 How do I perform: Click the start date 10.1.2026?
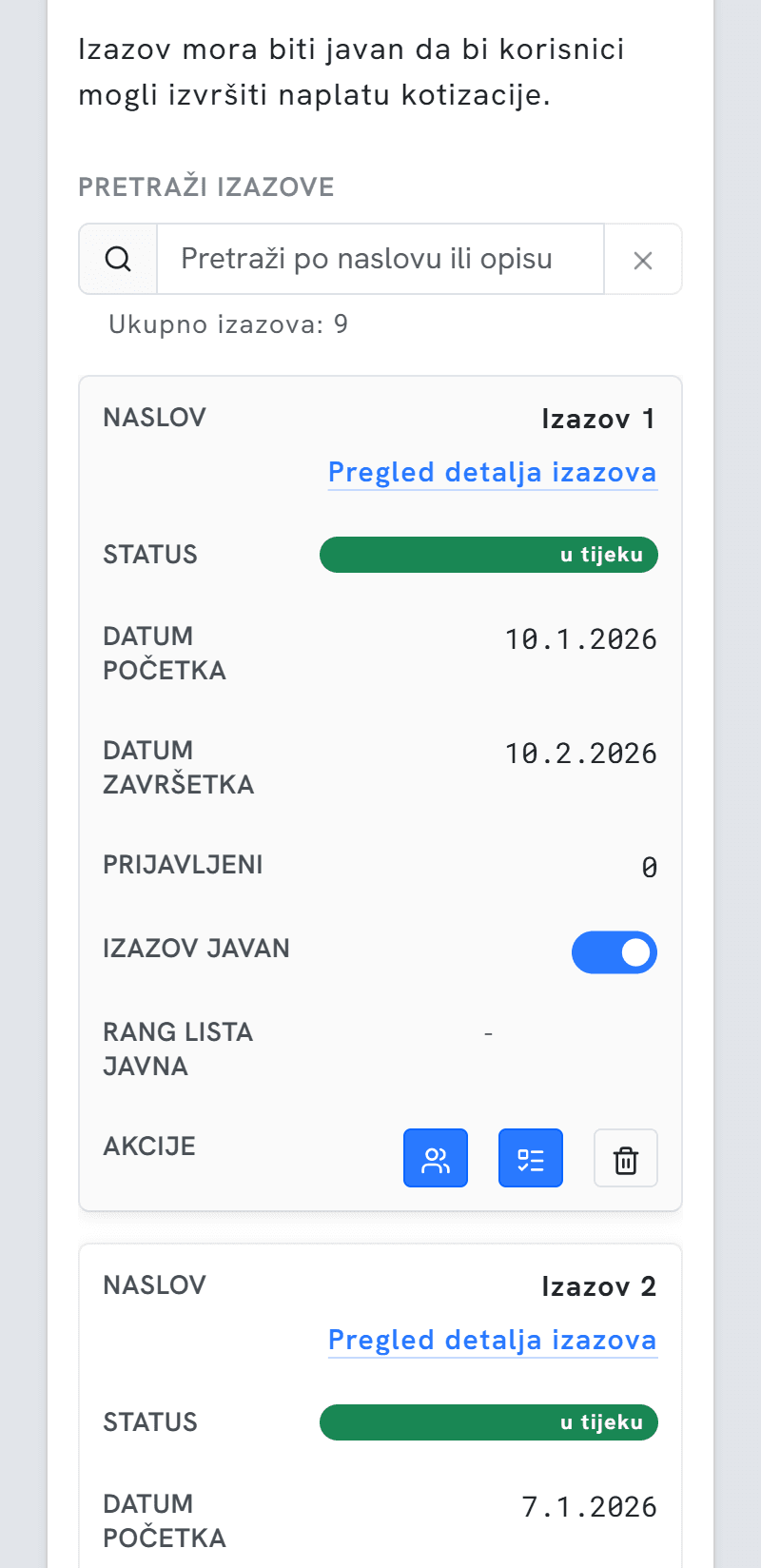(x=581, y=638)
